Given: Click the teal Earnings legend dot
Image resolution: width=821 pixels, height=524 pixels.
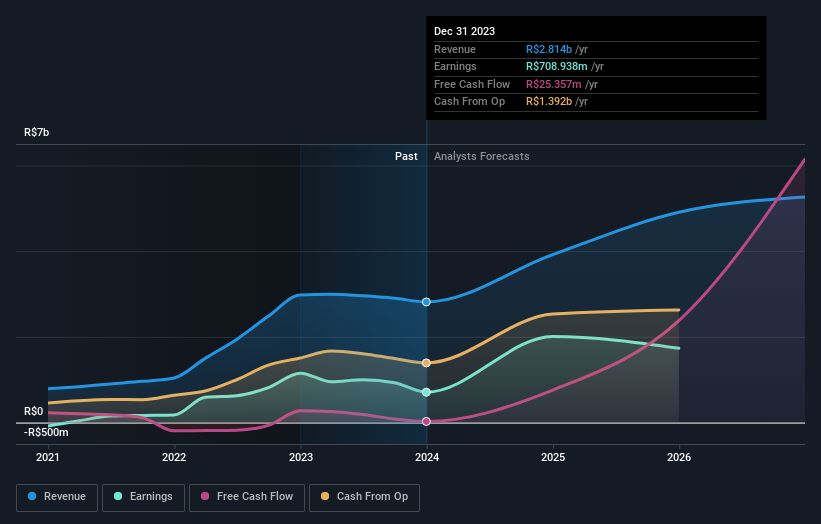Looking at the screenshot, I should click(x=118, y=496).
